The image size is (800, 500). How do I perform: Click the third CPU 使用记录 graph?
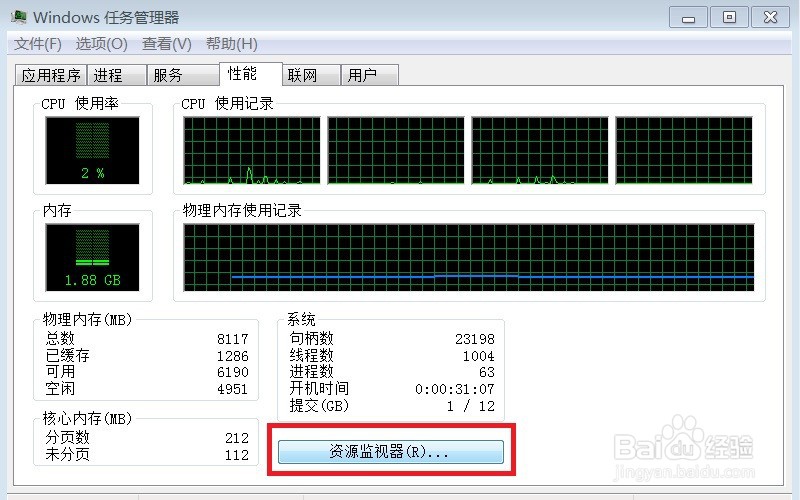click(x=540, y=151)
